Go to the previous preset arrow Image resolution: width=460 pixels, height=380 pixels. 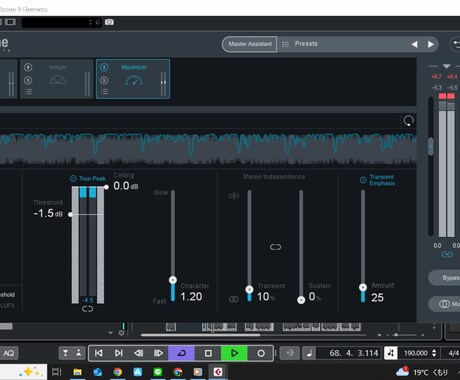click(414, 44)
